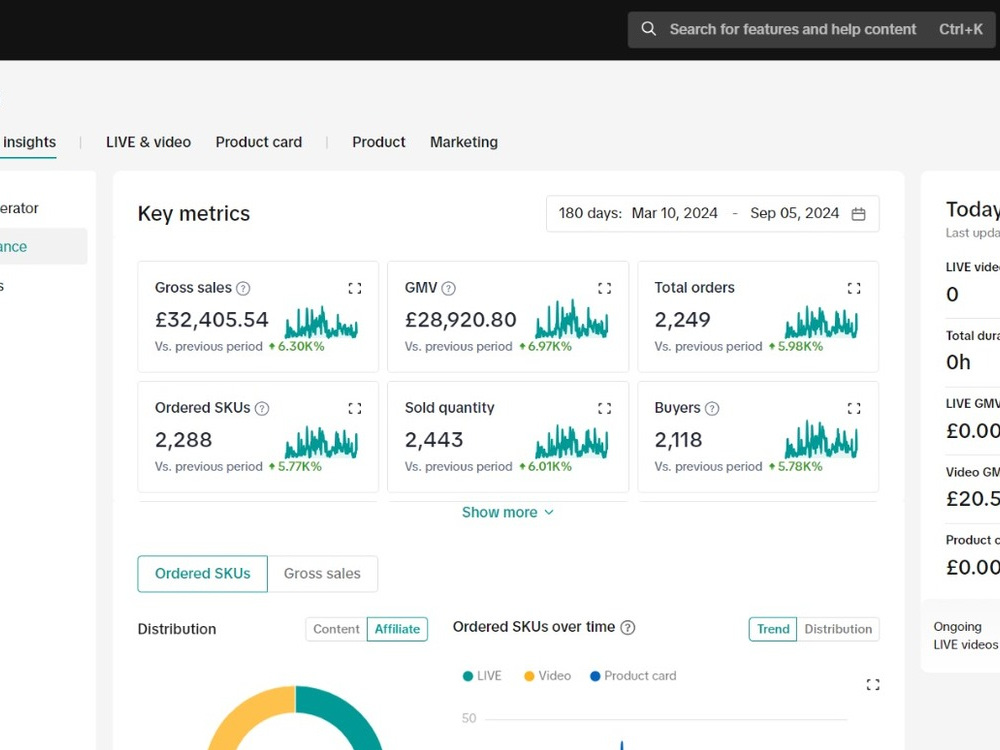Click Gross sales info question icon
Viewport: 1000px width, 750px height.
click(243, 288)
